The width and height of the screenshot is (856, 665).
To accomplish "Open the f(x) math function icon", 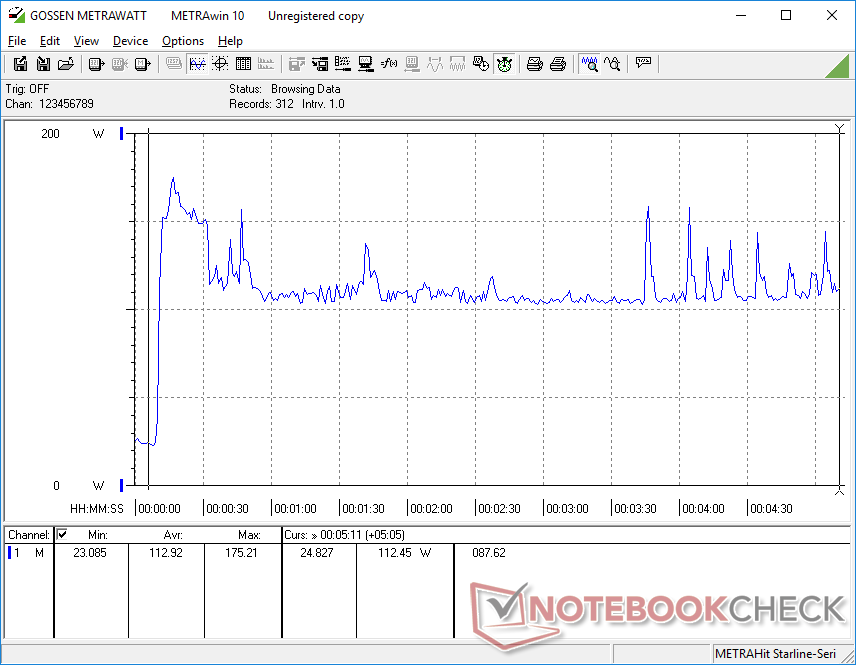I will pos(388,64).
